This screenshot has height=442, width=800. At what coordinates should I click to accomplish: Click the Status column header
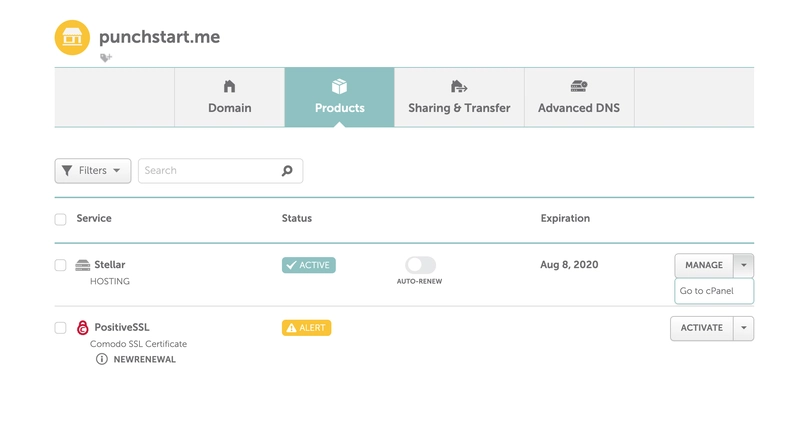pyautogui.click(x=297, y=218)
